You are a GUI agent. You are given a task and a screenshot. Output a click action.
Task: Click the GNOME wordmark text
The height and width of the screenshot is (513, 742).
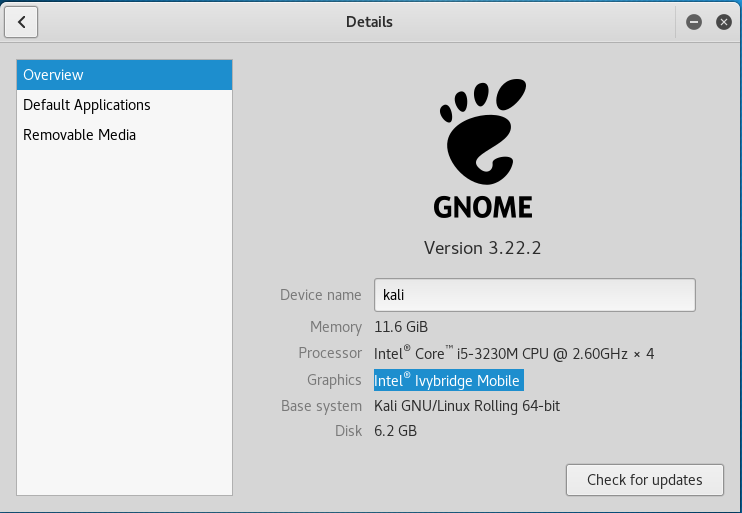tap(483, 207)
